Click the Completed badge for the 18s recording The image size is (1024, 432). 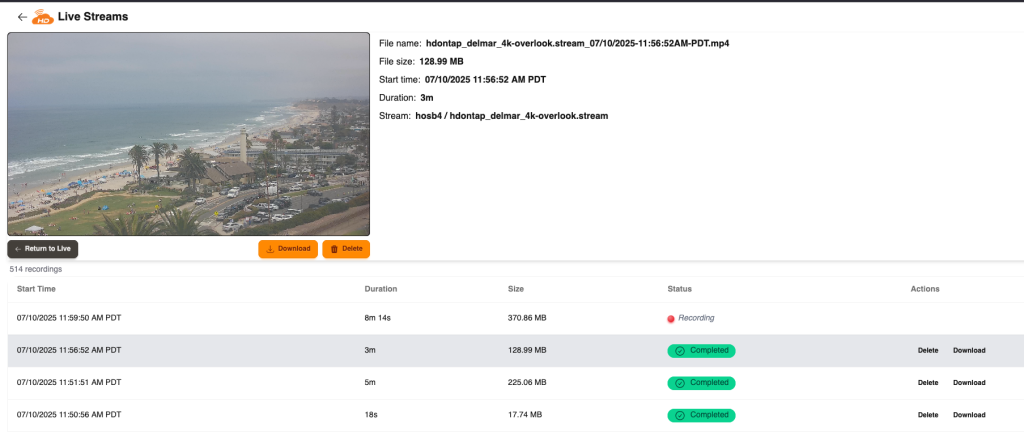701,415
